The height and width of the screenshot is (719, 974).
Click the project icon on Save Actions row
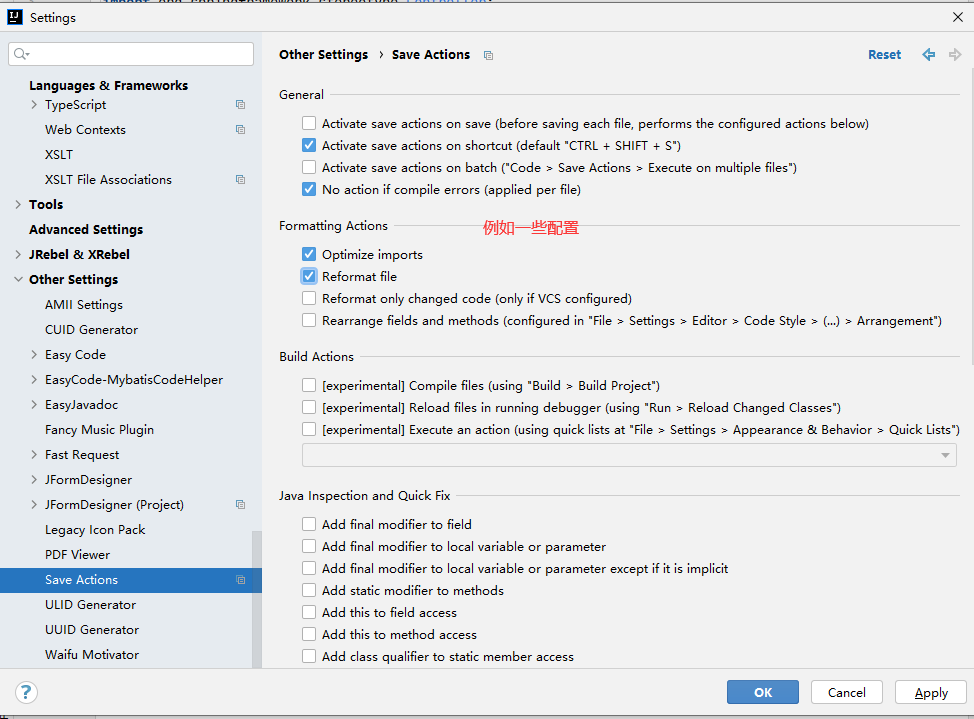pos(240,580)
